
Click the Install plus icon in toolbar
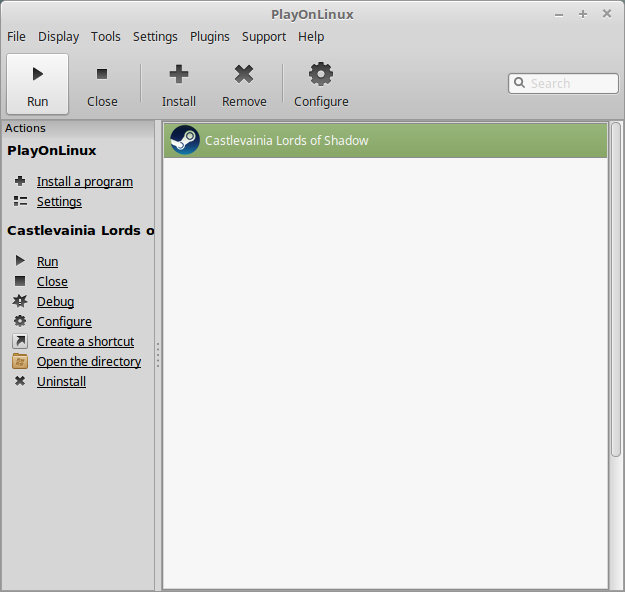coord(179,74)
